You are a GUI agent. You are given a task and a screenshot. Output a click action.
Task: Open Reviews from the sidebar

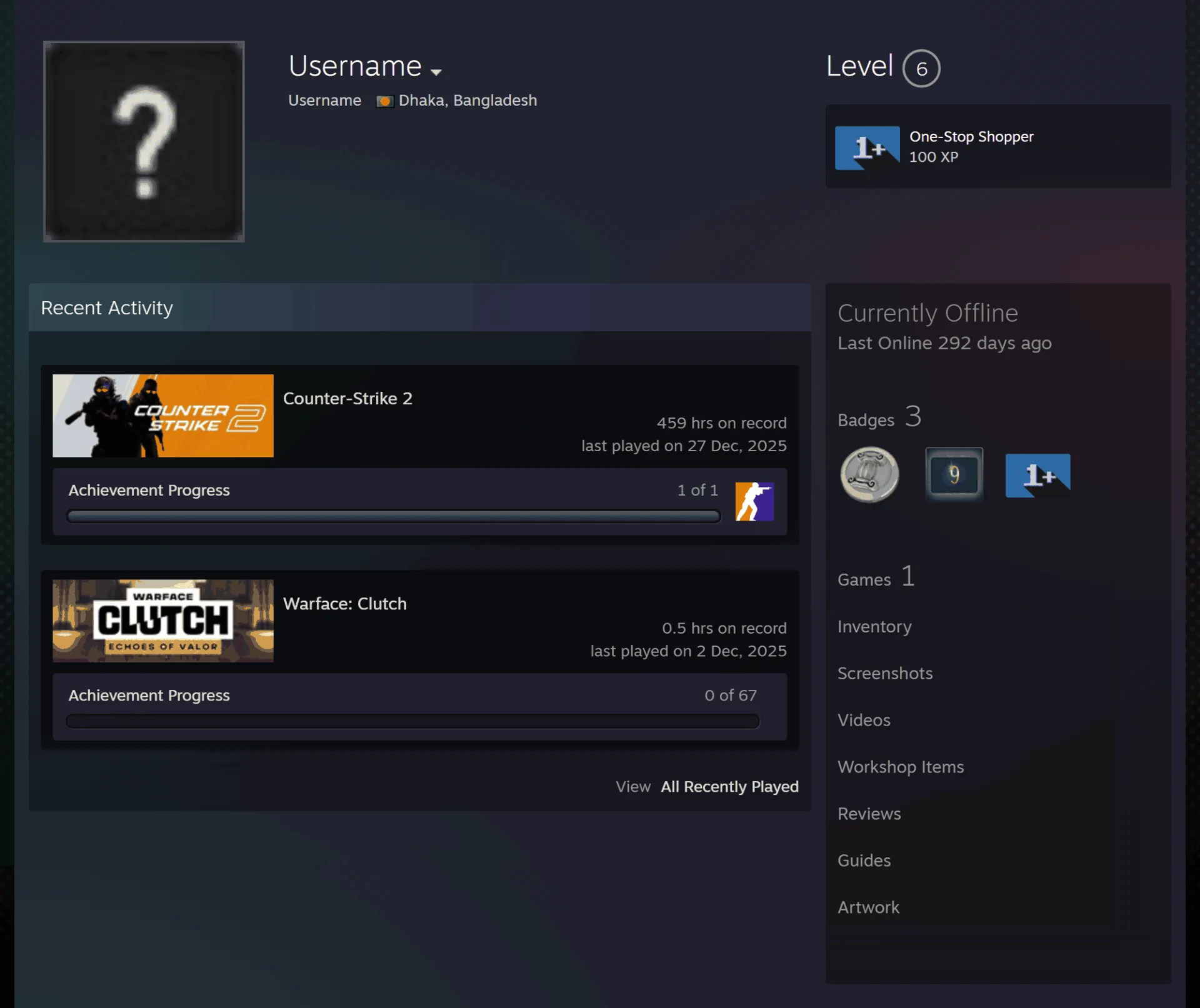coord(869,814)
